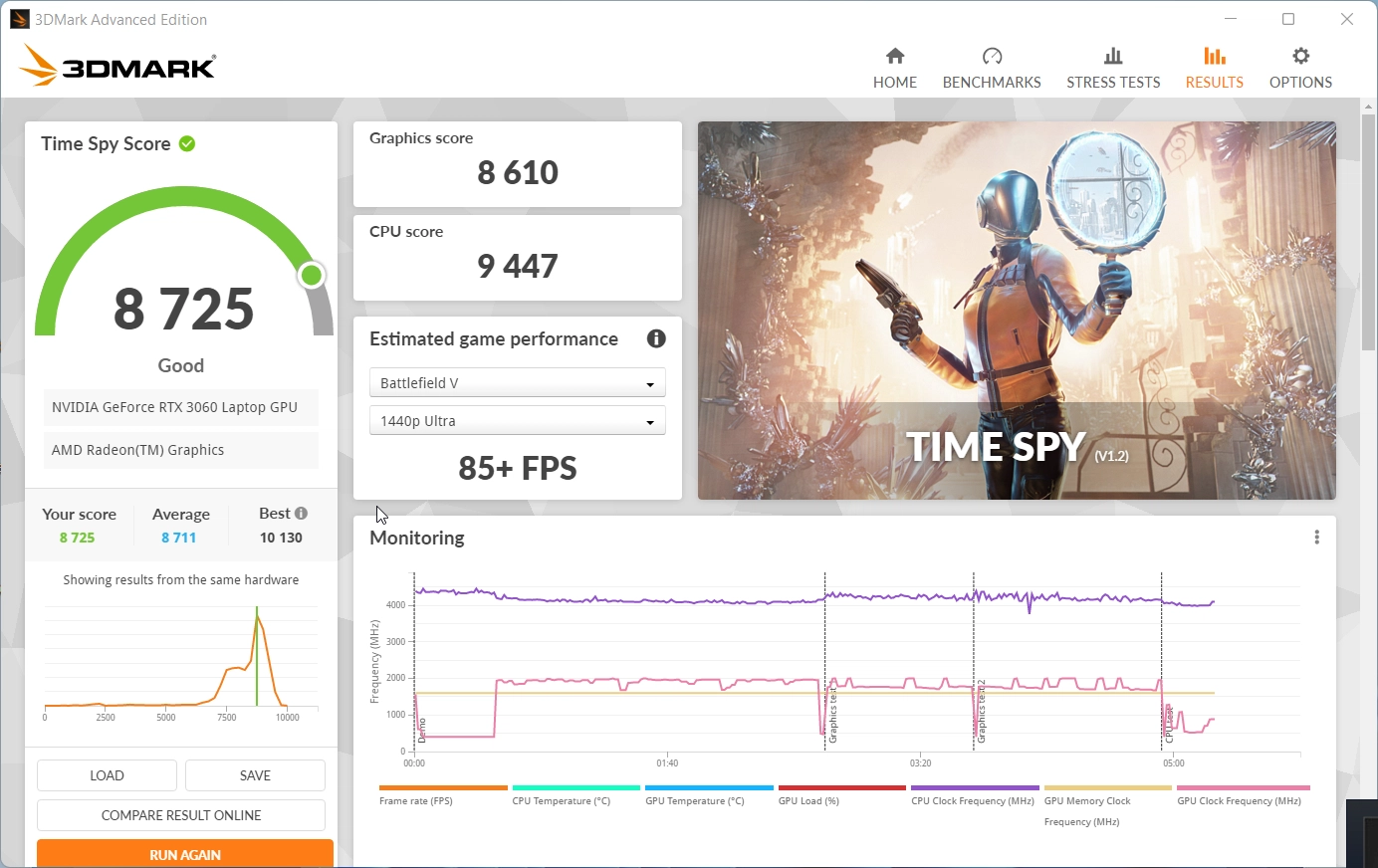Click the Estimated game performance info icon
The image size is (1378, 868).
click(x=655, y=338)
